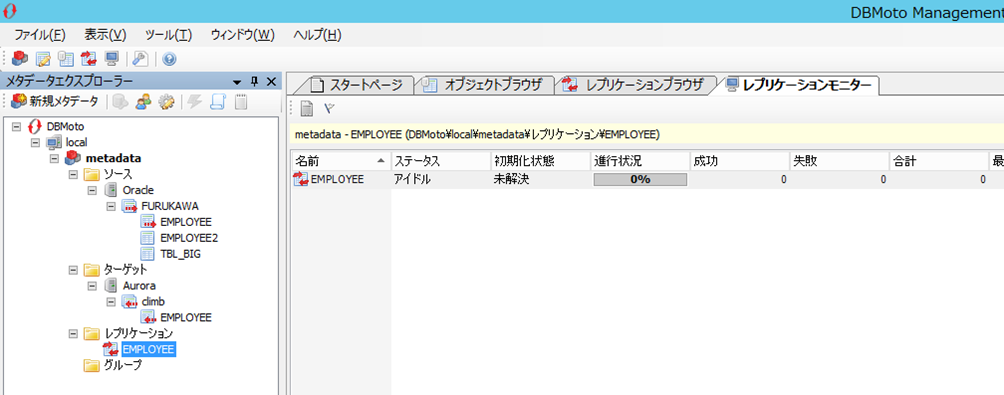Screen dimensions: 1004x395
Task: Select レプリケーションモニター tab
Action: pyautogui.click(x=798, y=85)
